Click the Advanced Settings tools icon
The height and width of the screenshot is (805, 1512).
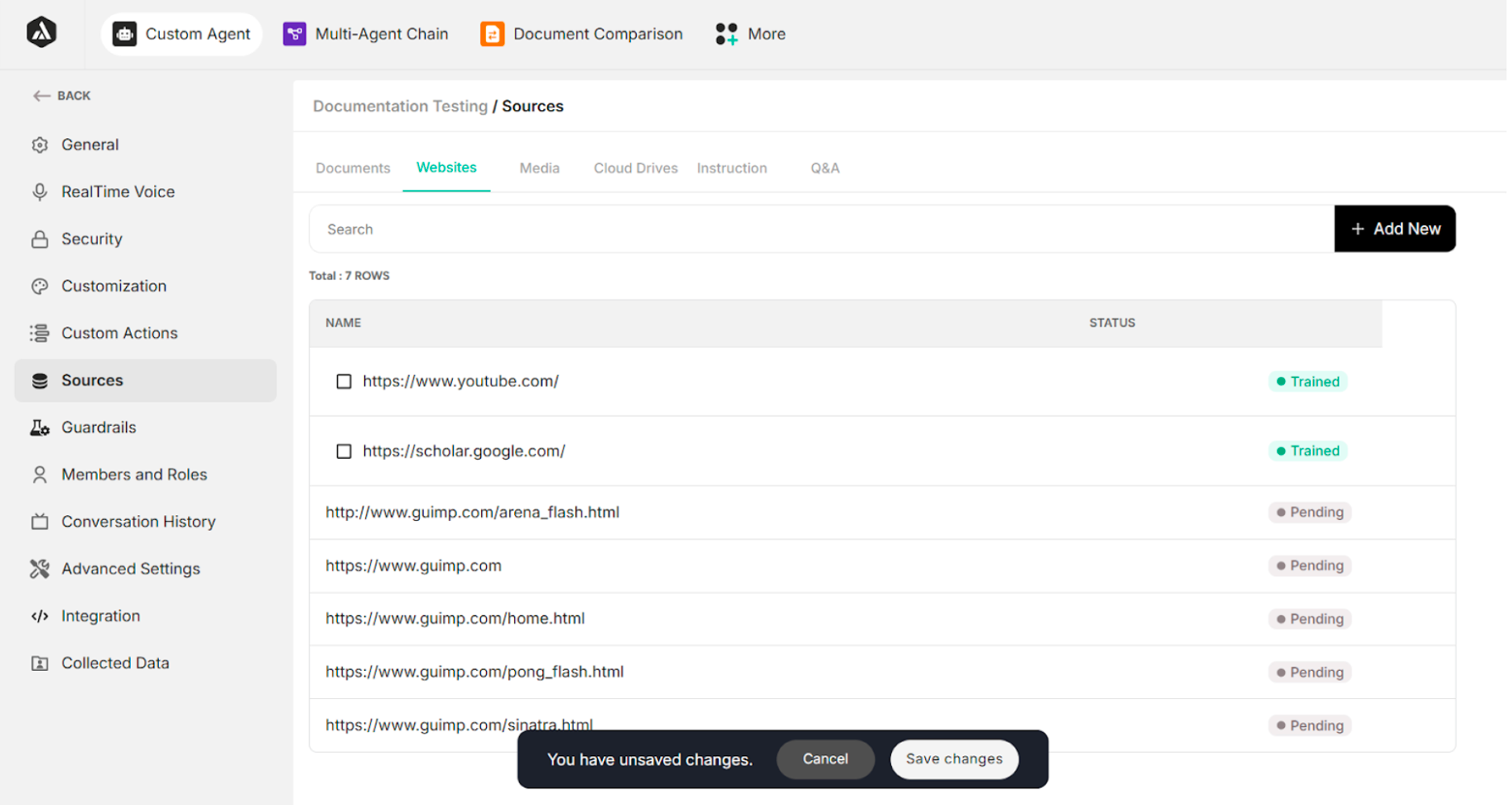(40, 569)
